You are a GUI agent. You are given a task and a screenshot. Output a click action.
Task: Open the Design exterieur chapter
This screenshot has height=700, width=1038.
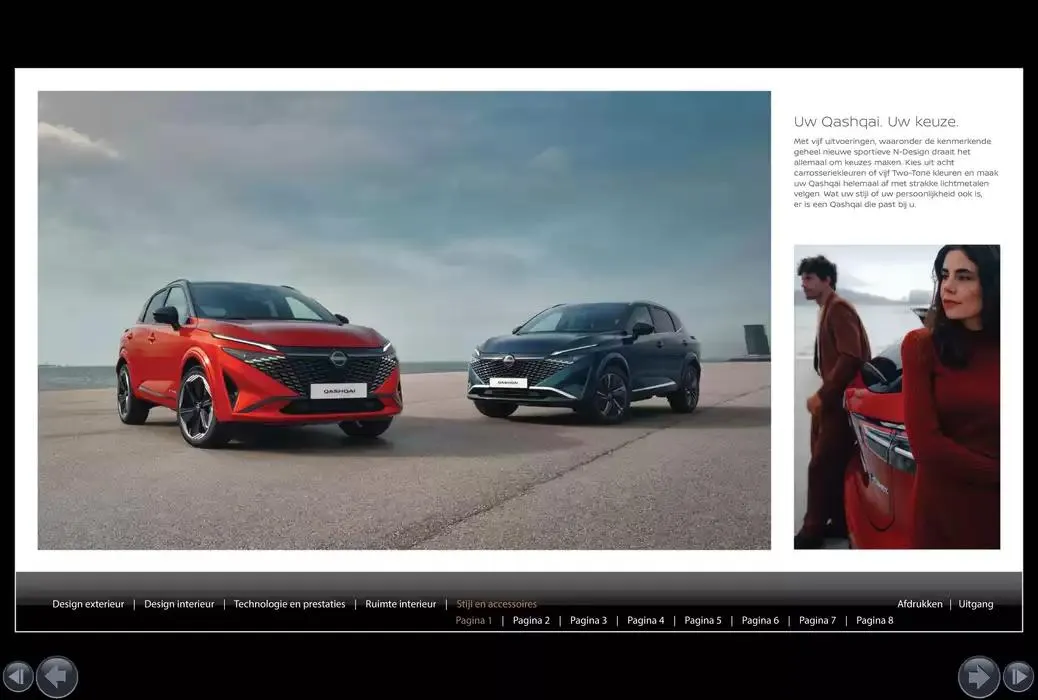pos(88,603)
